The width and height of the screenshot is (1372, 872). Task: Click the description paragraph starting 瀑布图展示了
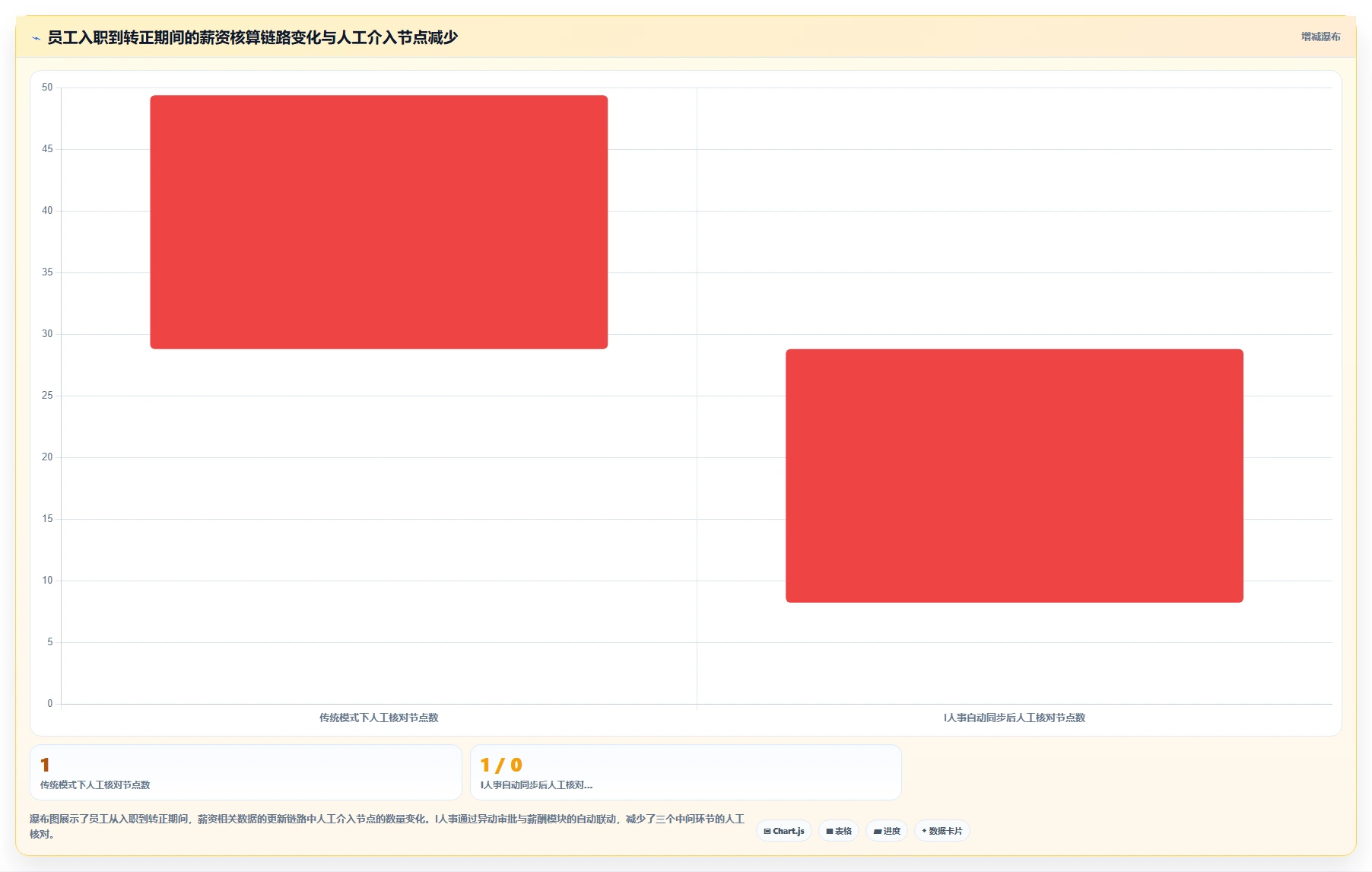pyautogui.click(x=387, y=826)
